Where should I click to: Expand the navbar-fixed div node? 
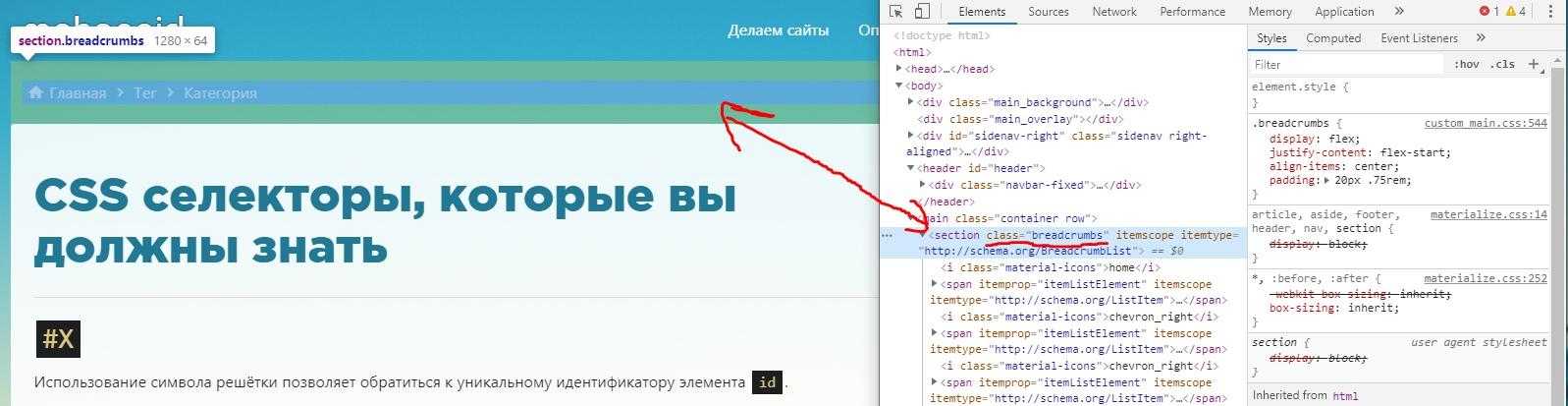point(922,185)
